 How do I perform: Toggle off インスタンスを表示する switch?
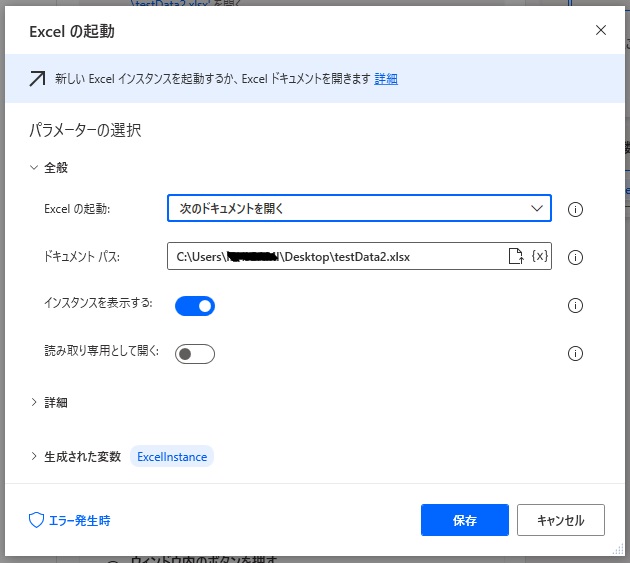(x=195, y=306)
